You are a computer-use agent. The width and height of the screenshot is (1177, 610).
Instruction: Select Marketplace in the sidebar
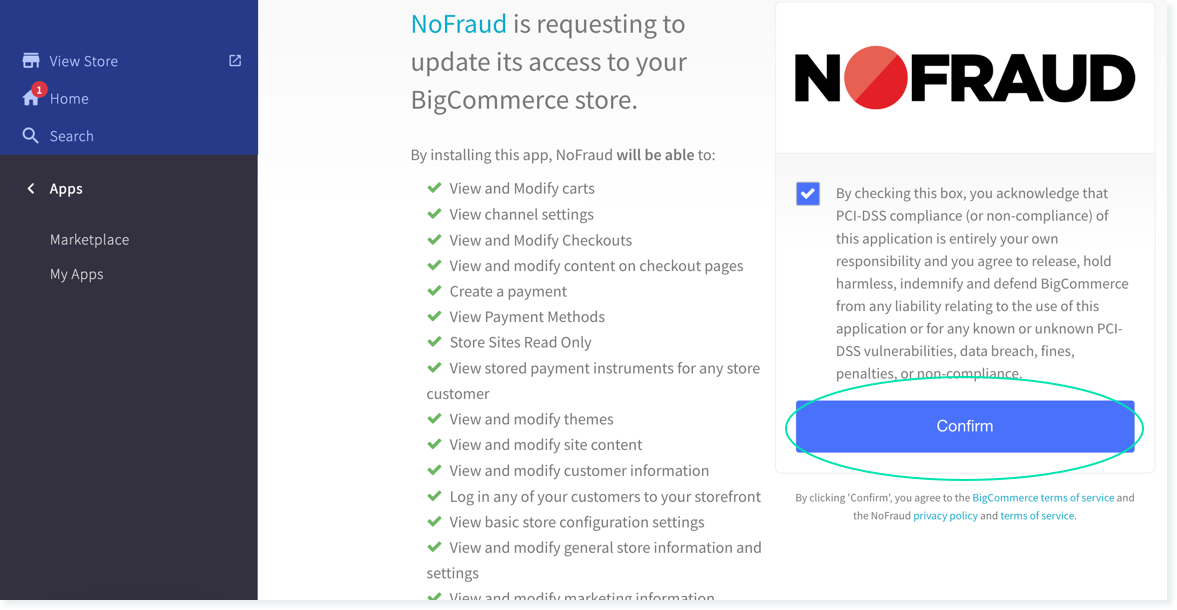pos(89,239)
